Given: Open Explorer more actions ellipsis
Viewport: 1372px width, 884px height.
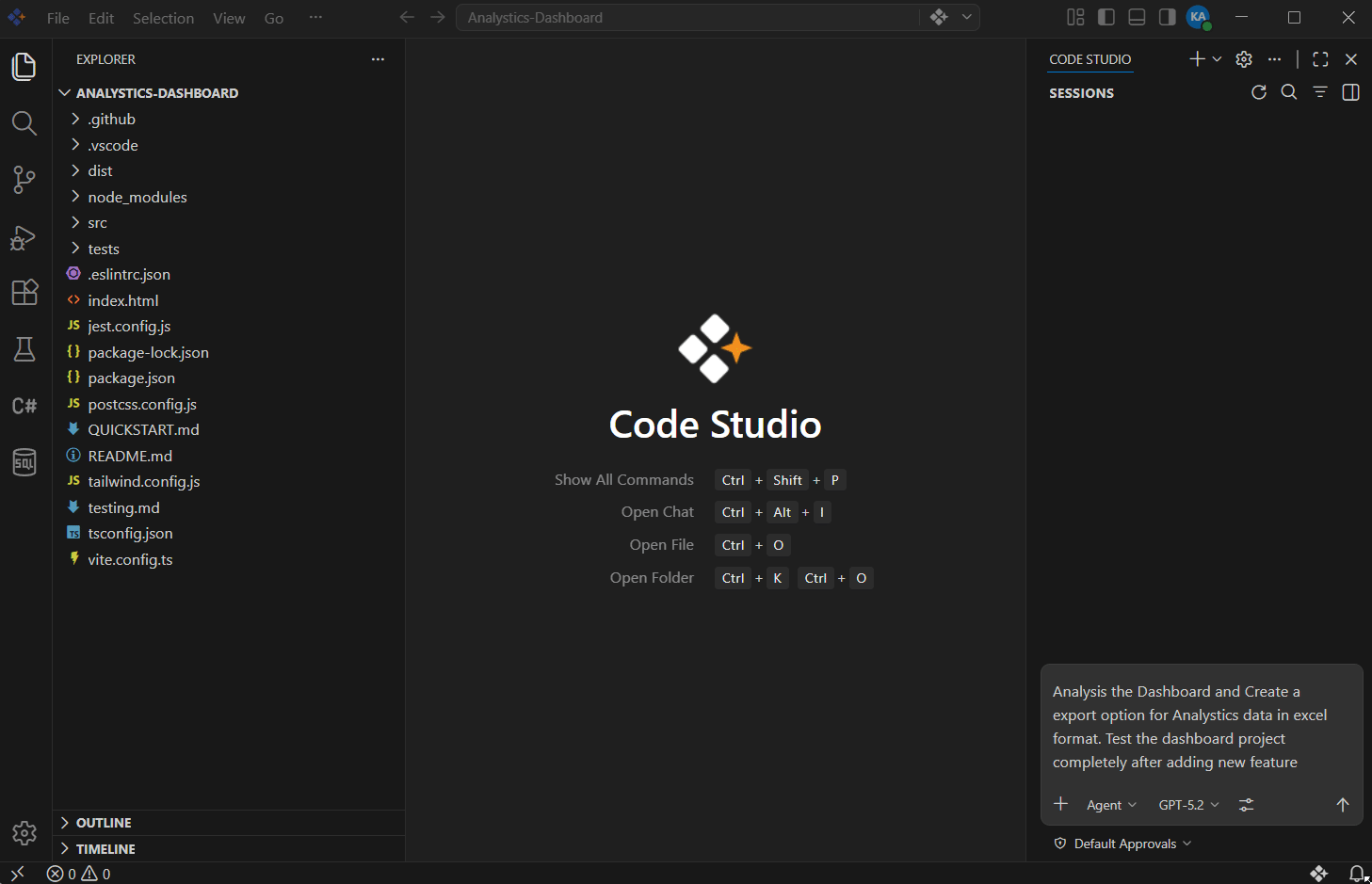Looking at the screenshot, I should (378, 59).
